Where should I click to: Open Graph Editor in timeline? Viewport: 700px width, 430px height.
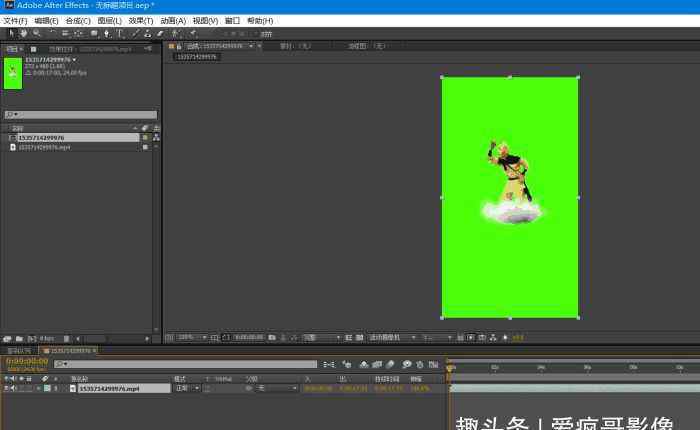pyautogui.click(x=433, y=365)
